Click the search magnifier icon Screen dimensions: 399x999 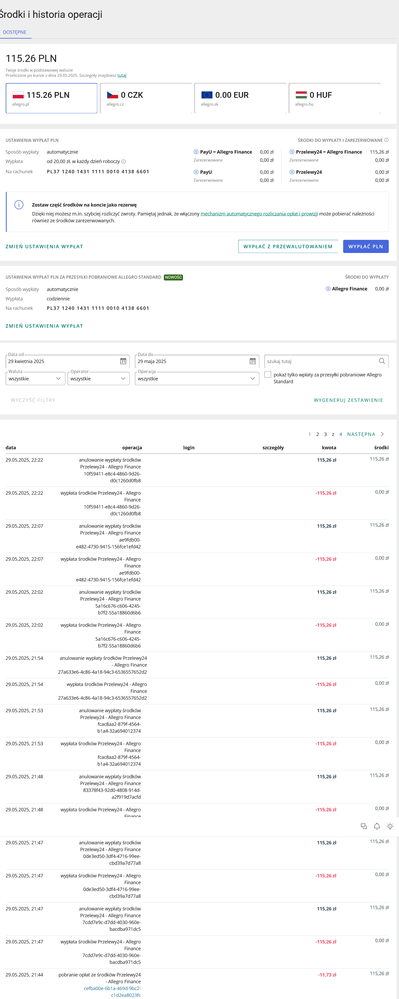pos(381,361)
